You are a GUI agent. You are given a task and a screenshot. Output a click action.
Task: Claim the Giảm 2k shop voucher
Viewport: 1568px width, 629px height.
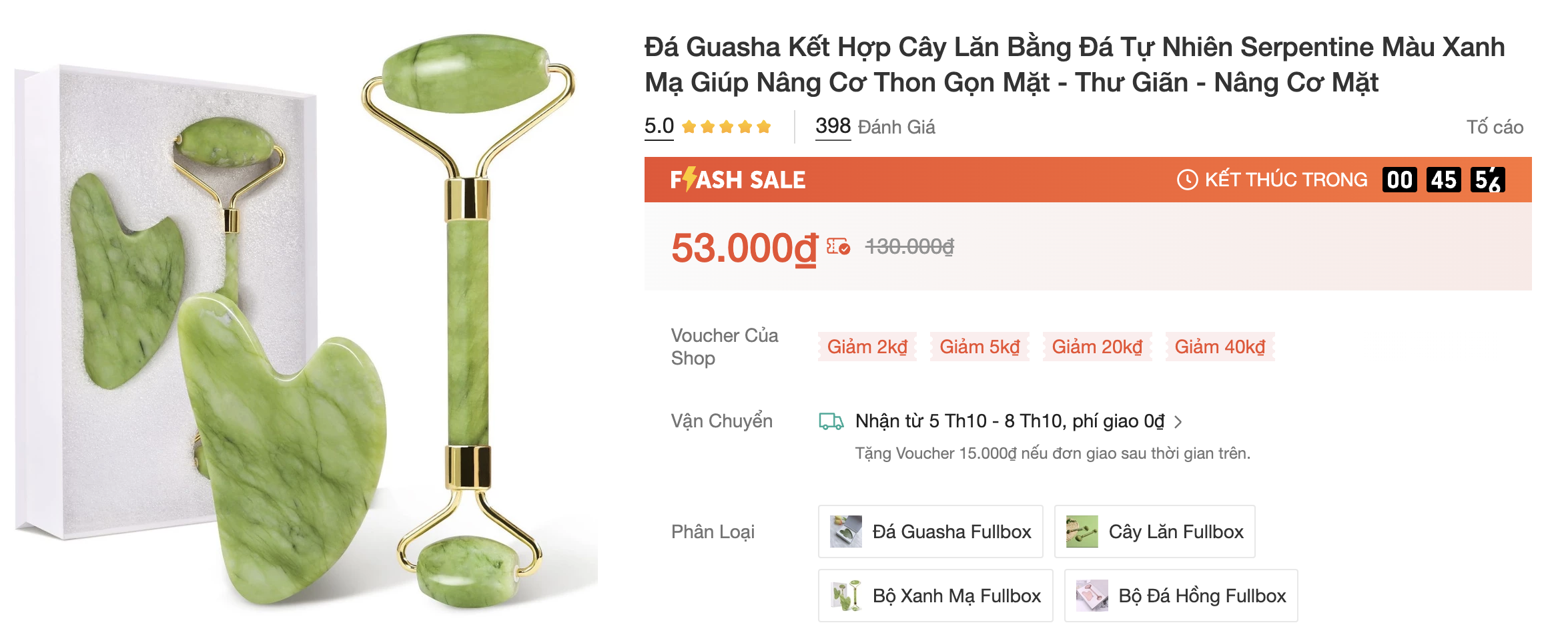867,347
